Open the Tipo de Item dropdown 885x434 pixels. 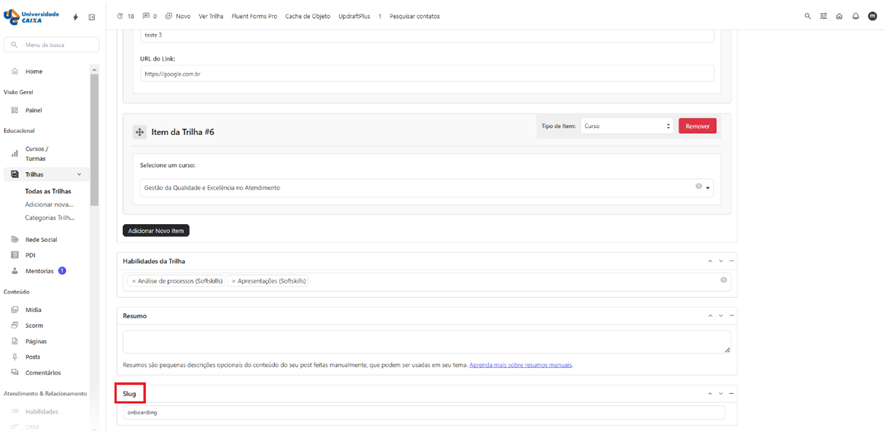[x=627, y=126]
